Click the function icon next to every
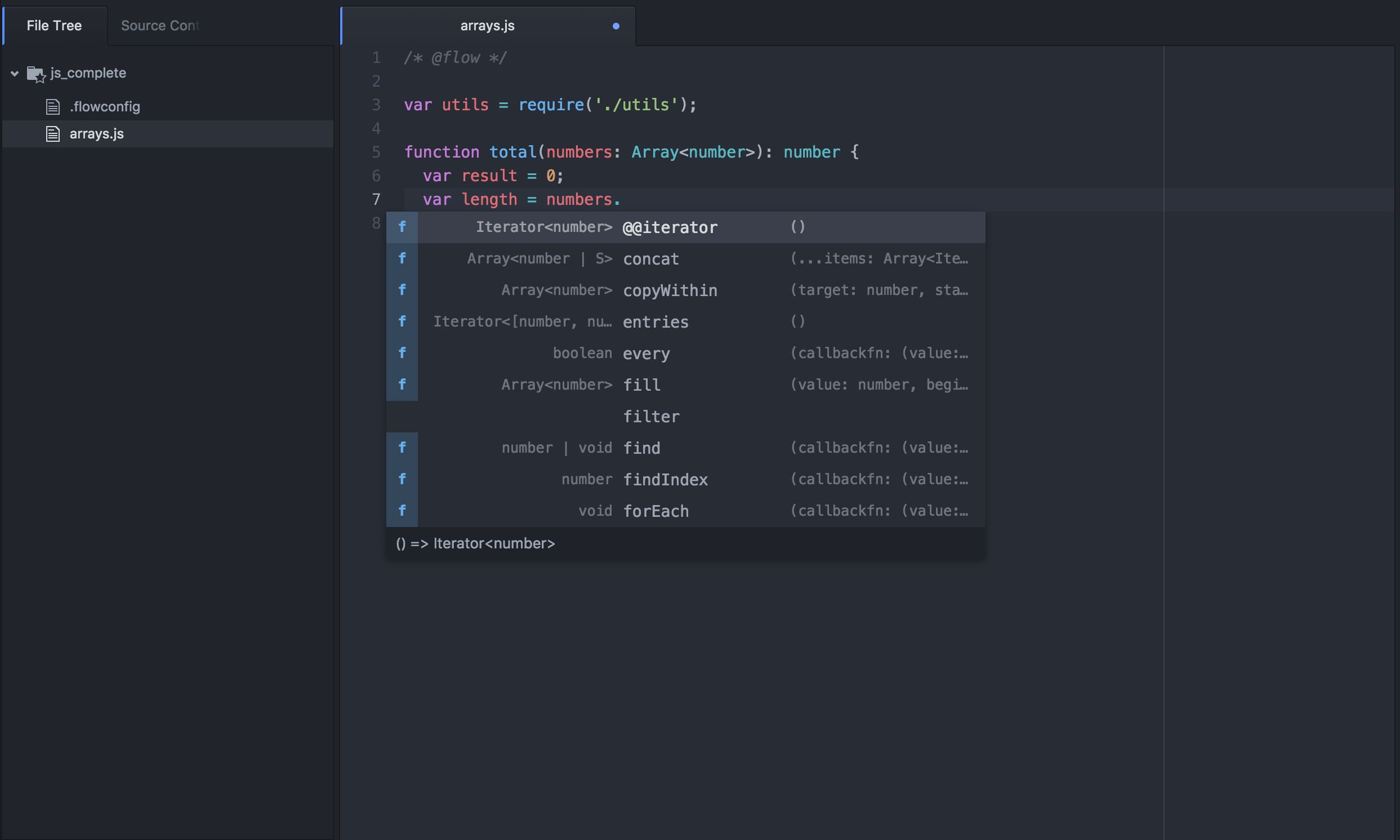The width and height of the screenshot is (1400, 840). 402,353
